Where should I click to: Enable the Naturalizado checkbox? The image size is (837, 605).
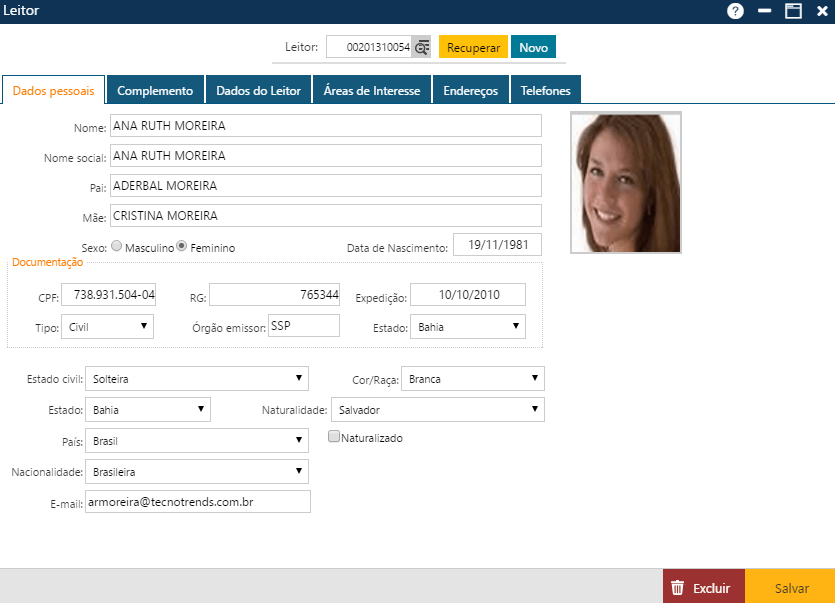[334, 437]
